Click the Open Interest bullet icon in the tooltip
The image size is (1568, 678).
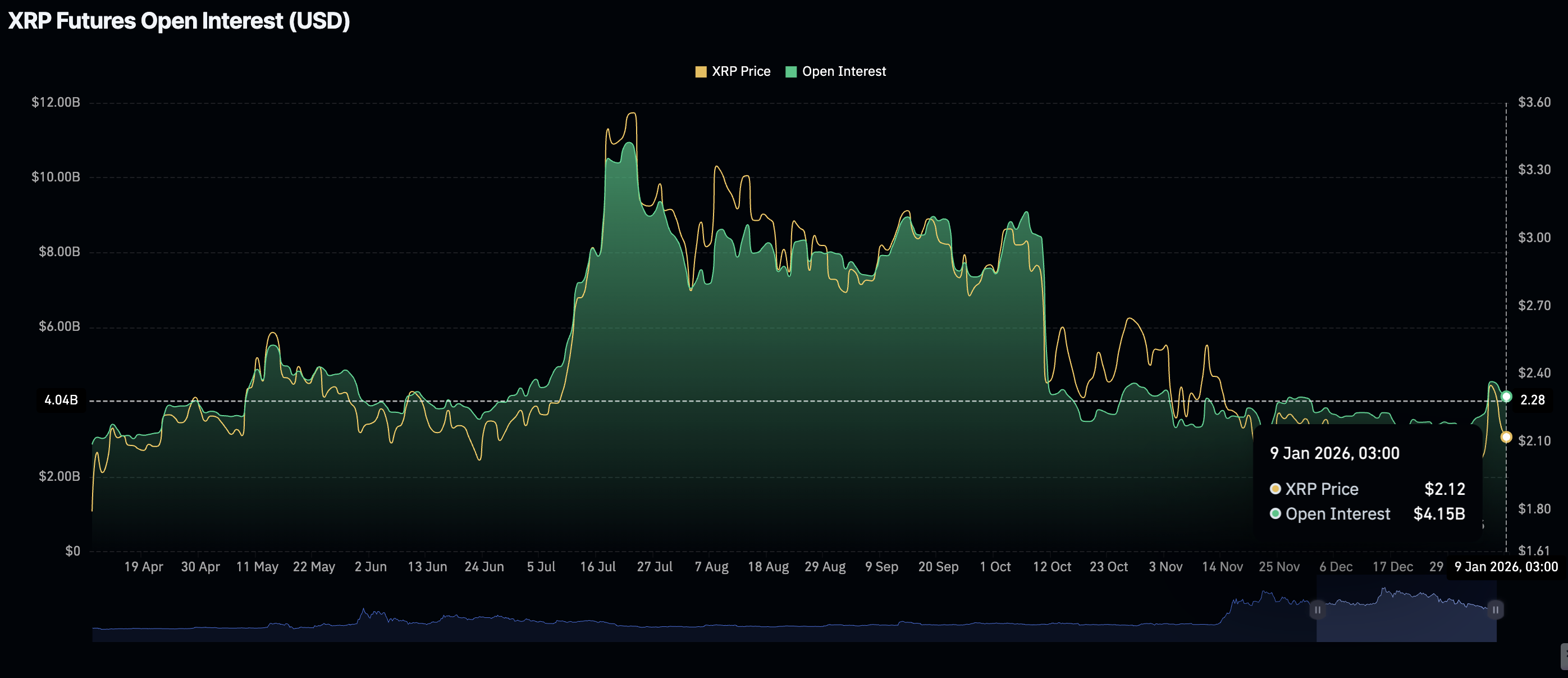[1275, 513]
